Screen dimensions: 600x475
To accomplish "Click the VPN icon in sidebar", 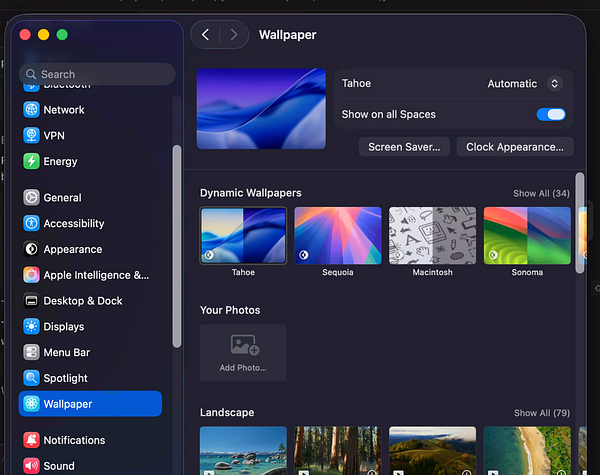I will pyautogui.click(x=31, y=135).
